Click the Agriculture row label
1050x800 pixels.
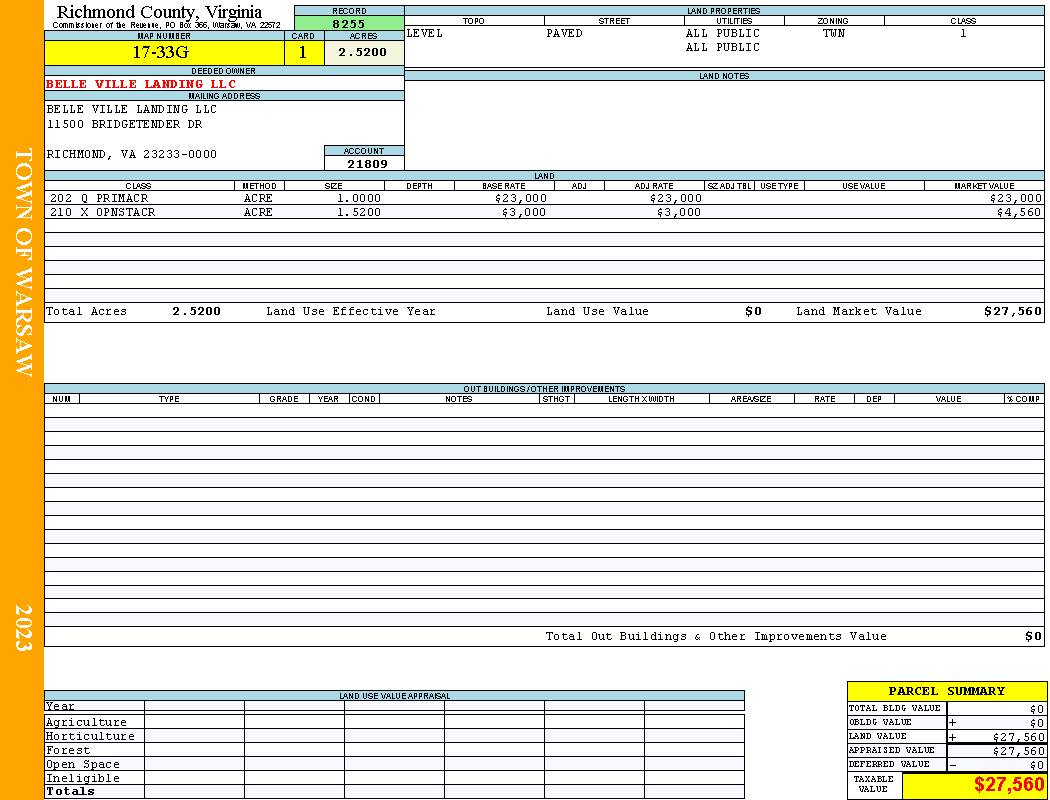[x=86, y=722]
